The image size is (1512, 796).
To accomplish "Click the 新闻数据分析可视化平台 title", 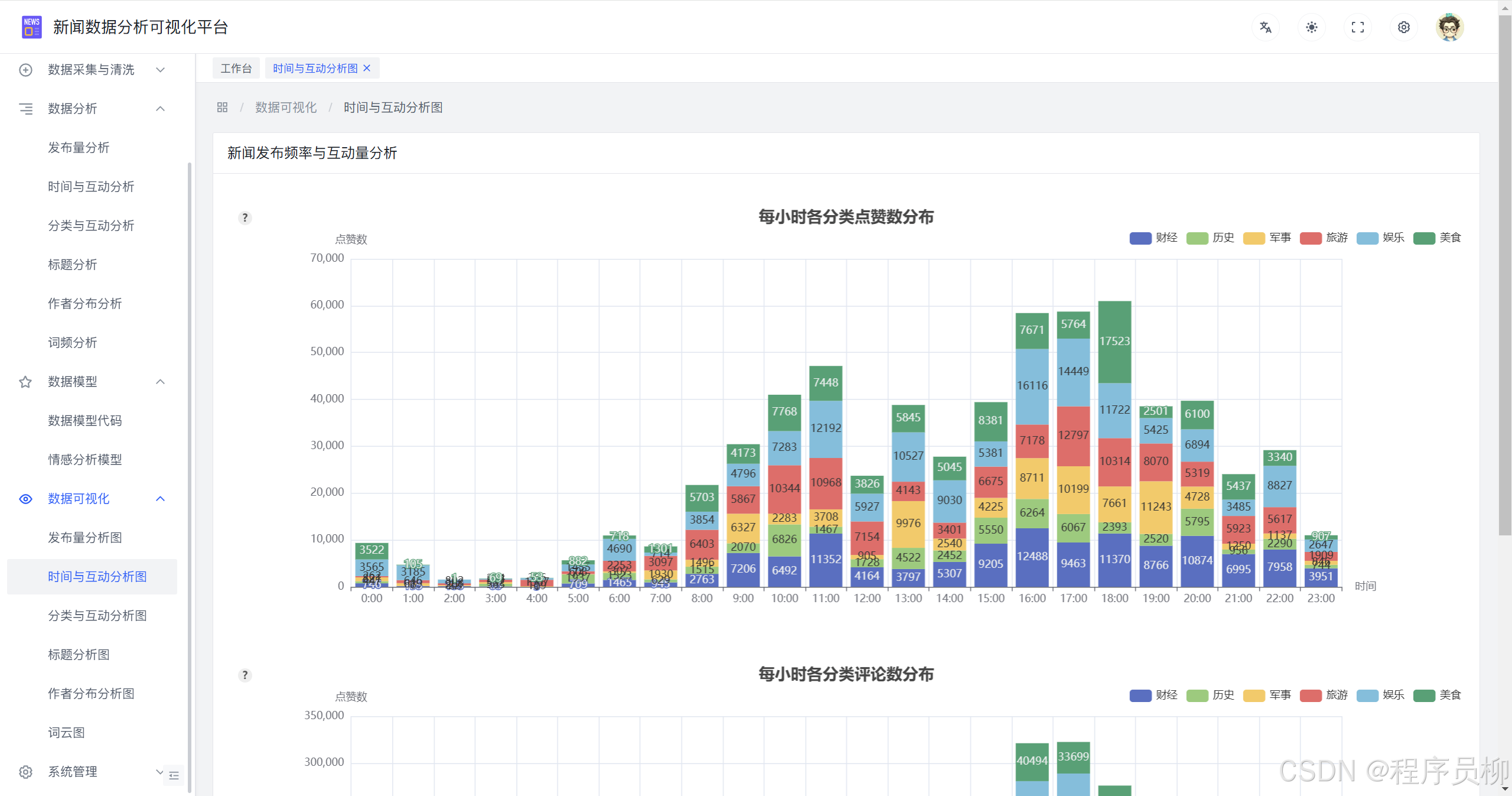I will click(141, 27).
